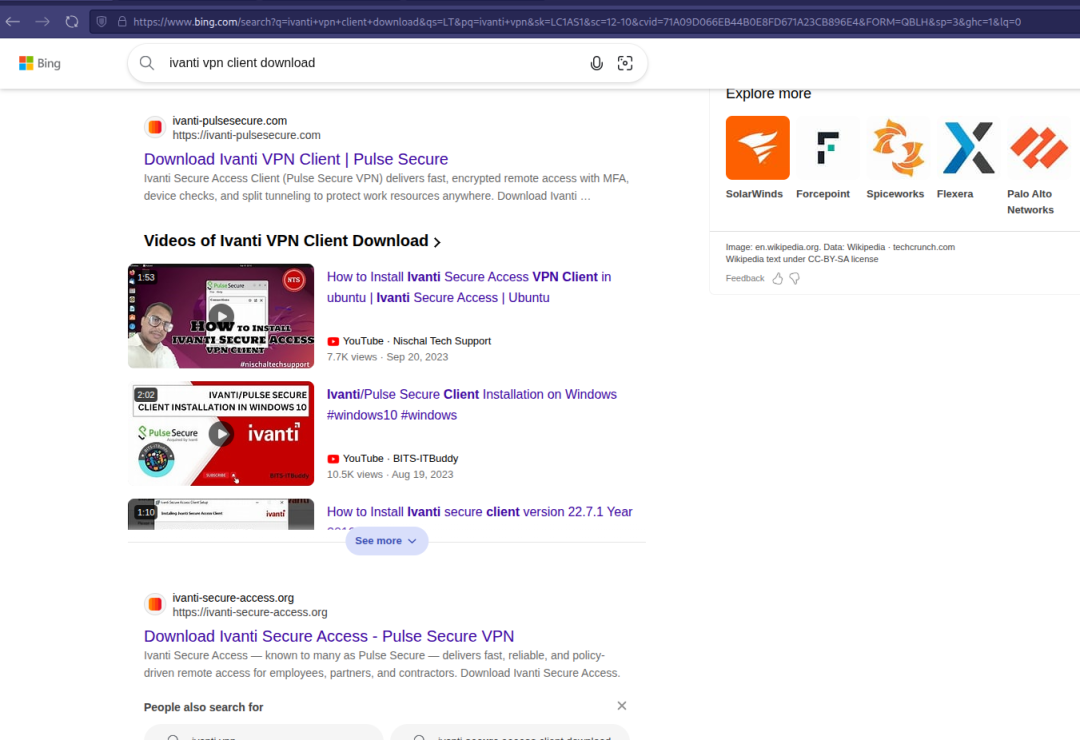1080x740 pixels.
Task: Click the microphone voice search icon
Action: (x=596, y=63)
